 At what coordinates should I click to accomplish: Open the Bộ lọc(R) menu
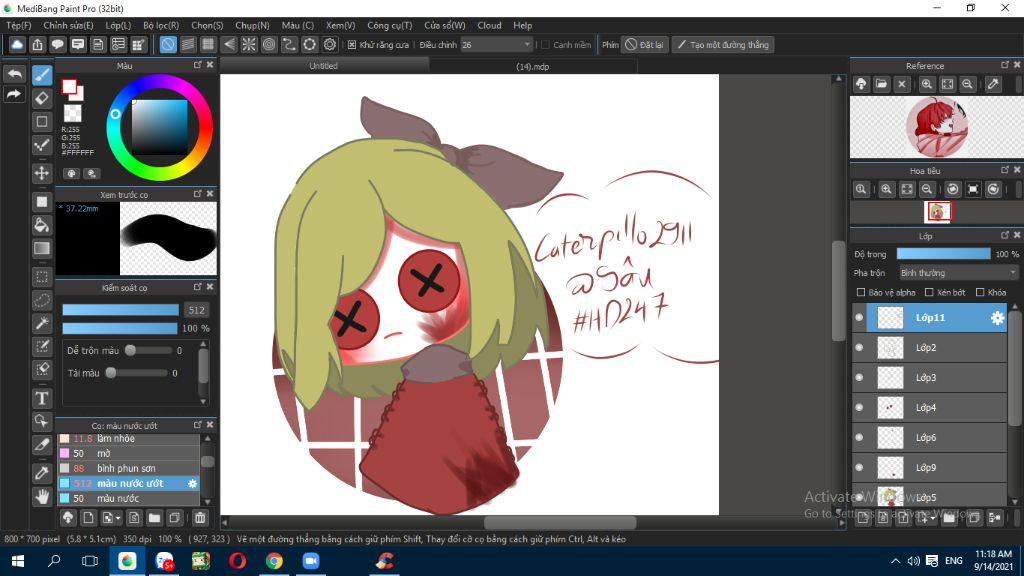point(161,25)
